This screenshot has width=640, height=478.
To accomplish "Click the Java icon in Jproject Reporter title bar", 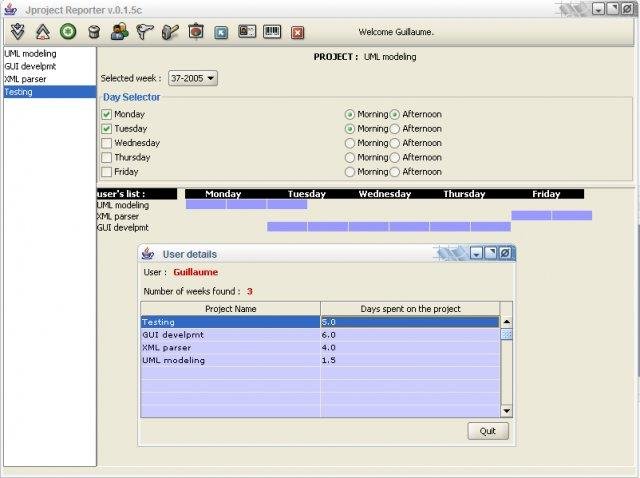I will pos(10,9).
